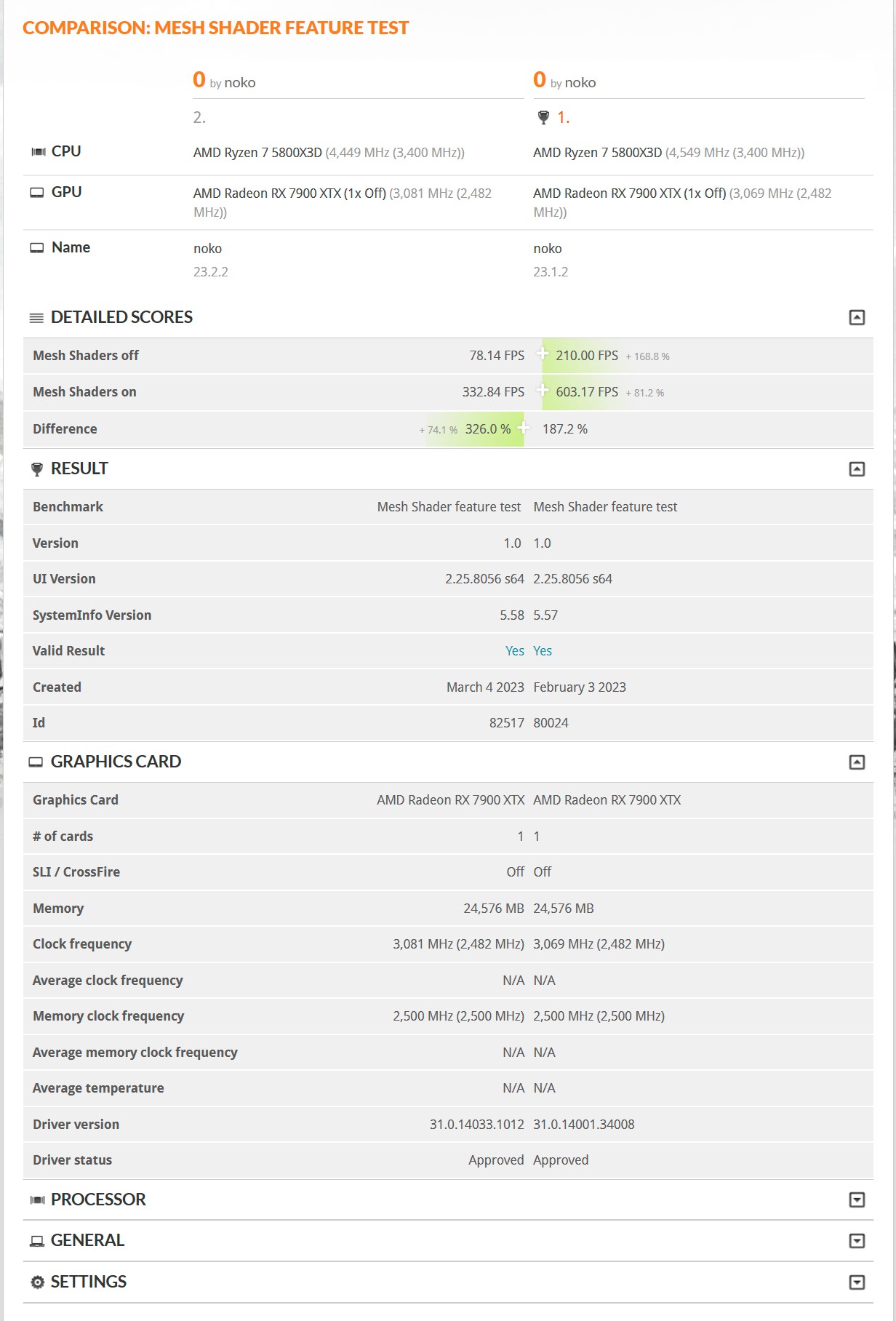This screenshot has height=1321, width=896.
Task: Expand the Processor section
Action: click(857, 1200)
